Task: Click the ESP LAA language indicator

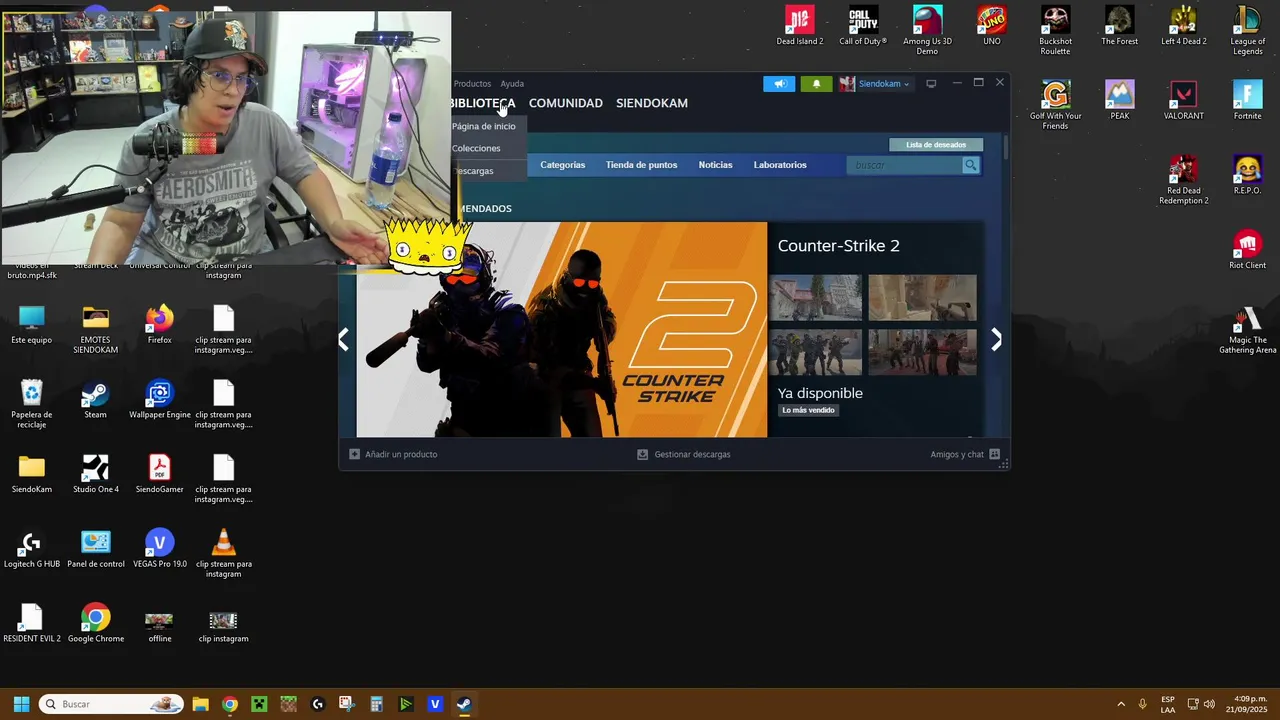Action: coord(1168,704)
